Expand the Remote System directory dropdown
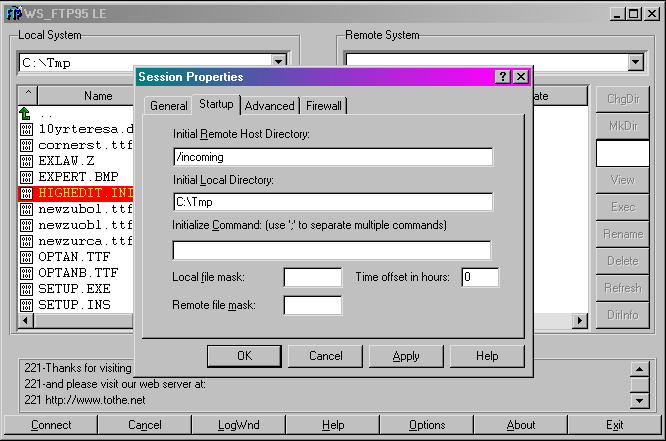Viewport: 666px width, 441px height. (635, 62)
